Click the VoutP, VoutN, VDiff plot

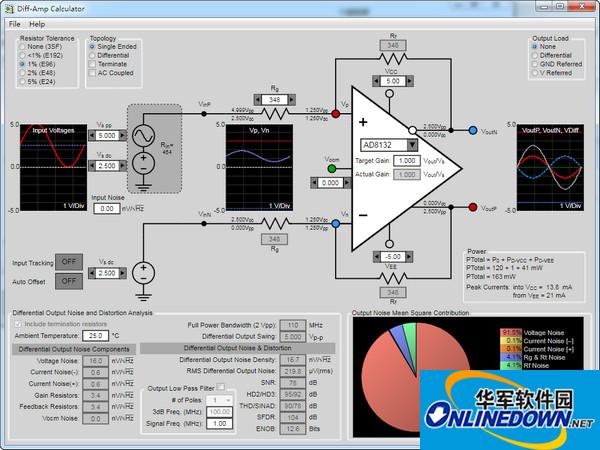(x=550, y=167)
